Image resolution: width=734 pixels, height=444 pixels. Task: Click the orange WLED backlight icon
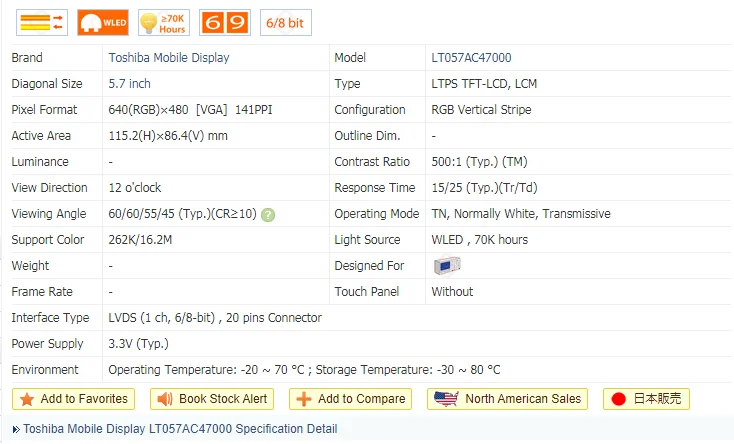pyautogui.click(x=103, y=22)
